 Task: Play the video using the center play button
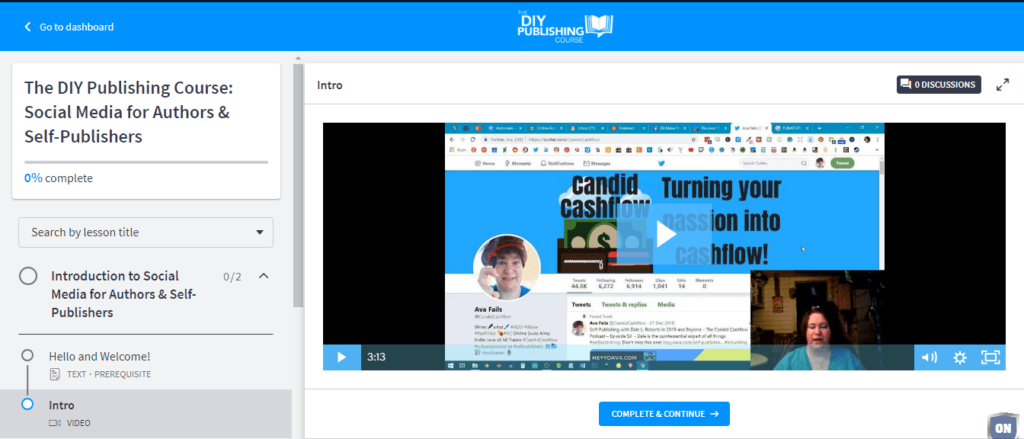[665, 235]
